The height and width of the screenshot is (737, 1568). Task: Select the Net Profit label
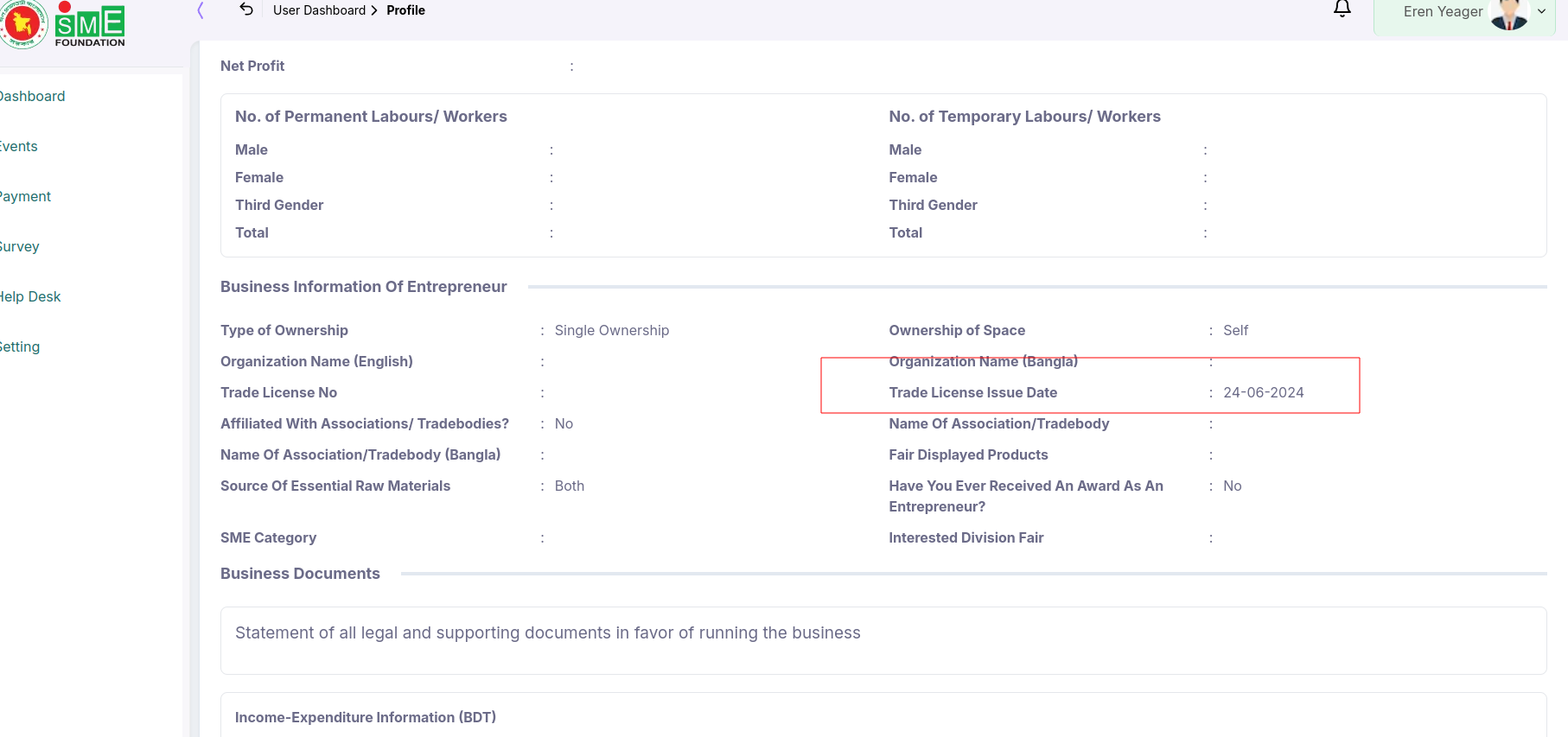[252, 66]
